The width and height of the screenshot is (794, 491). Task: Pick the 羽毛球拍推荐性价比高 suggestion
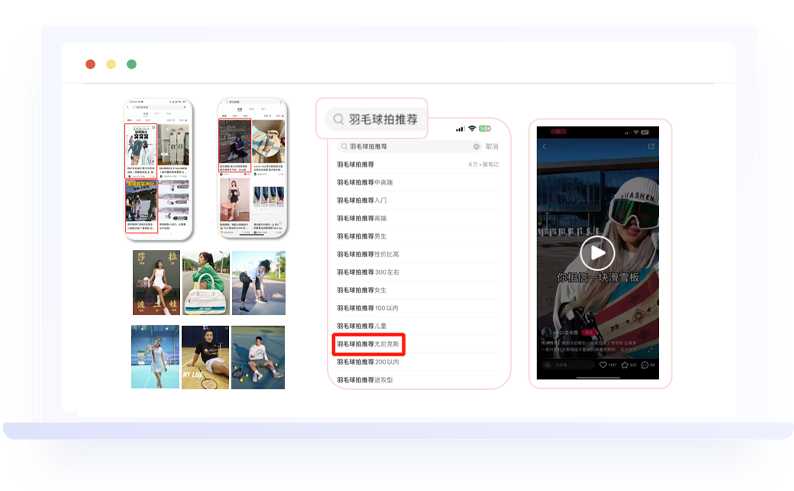coord(367,254)
